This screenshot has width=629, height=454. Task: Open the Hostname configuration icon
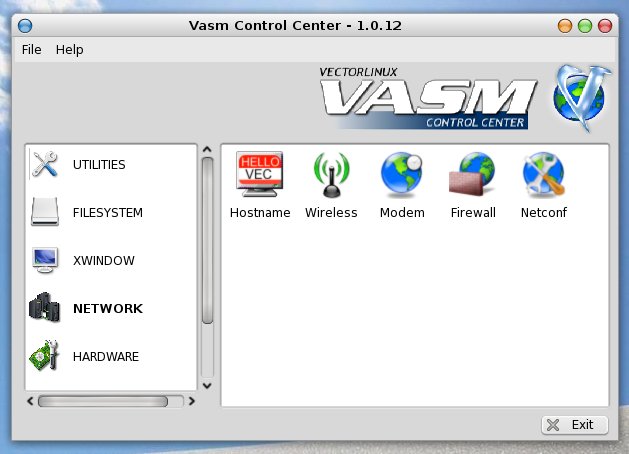(x=260, y=174)
